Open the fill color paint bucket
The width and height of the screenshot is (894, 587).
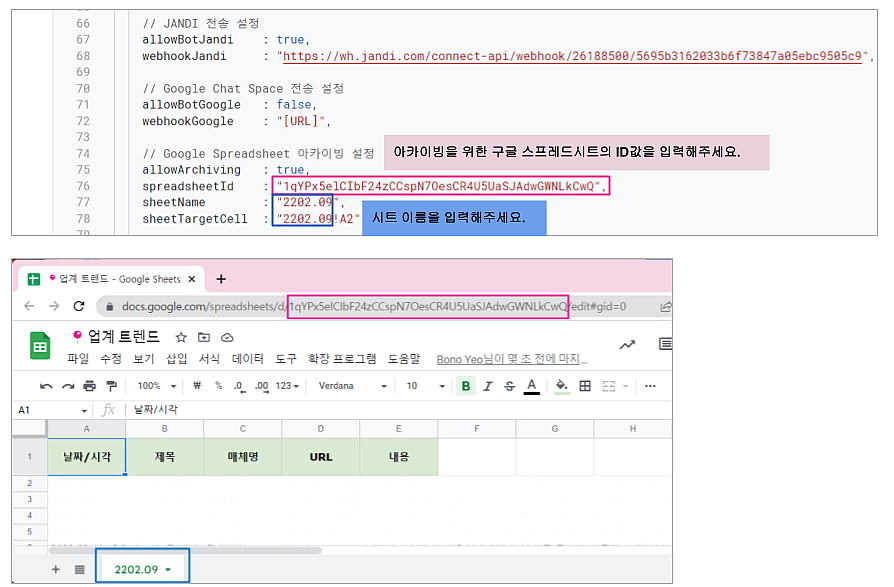point(561,386)
